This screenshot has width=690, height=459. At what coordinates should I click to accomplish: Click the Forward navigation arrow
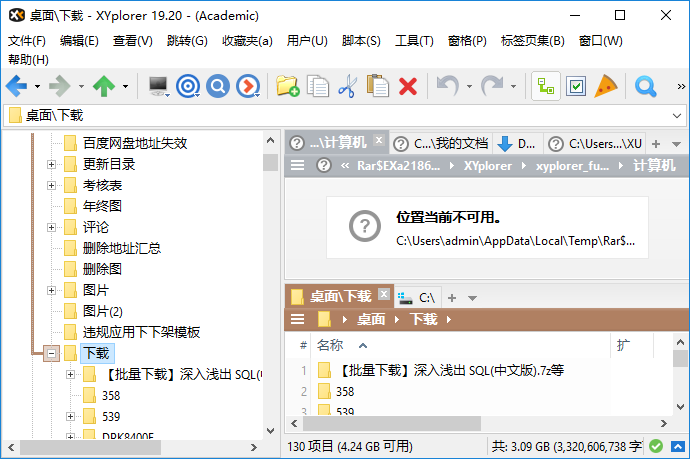coord(60,86)
